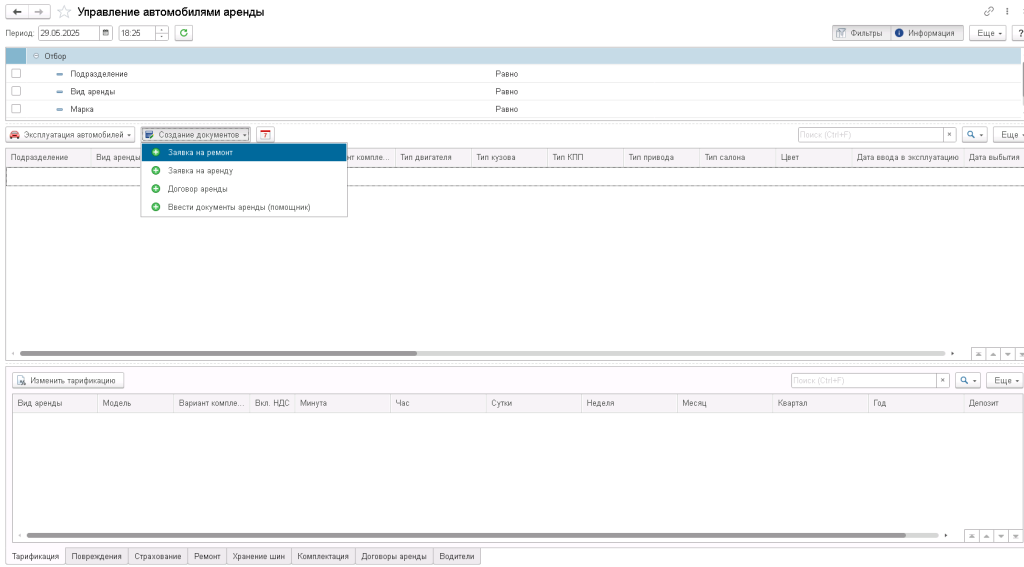Select Заявка на аренду from menu

point(200,171)
